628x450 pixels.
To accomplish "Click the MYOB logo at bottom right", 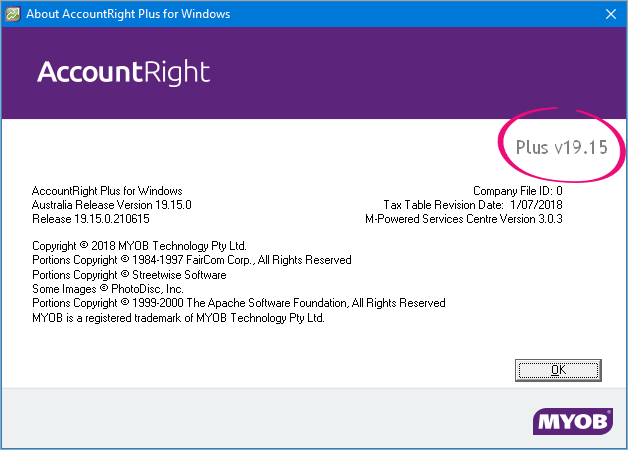I will click(572, 422).
